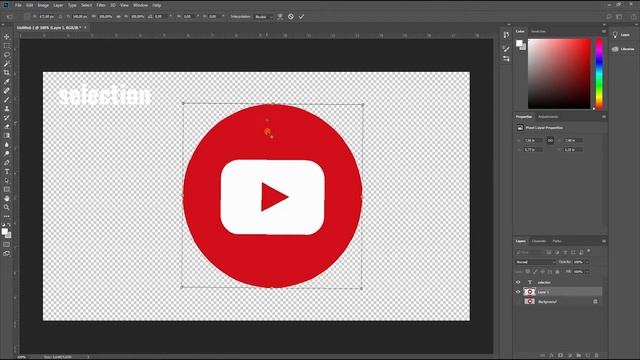Select the Clone Stamp tool
The image size is (640, 360).
tap(7, 109)
